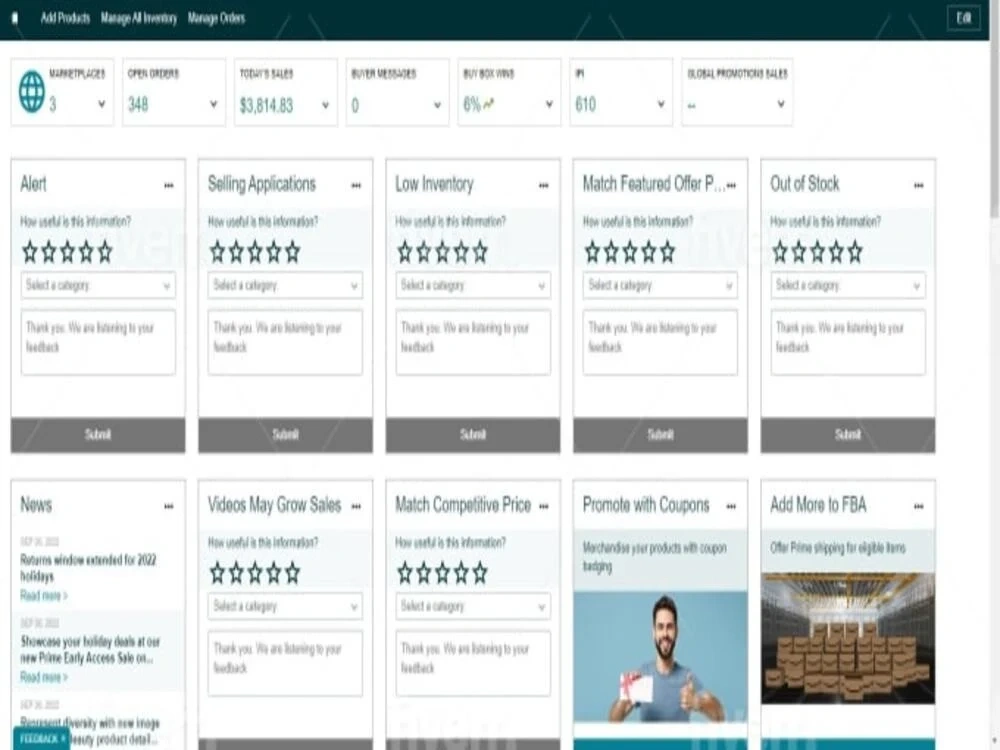Click the Edit button in top bar
Screen dimensions: 1000x750
[963, 18]
